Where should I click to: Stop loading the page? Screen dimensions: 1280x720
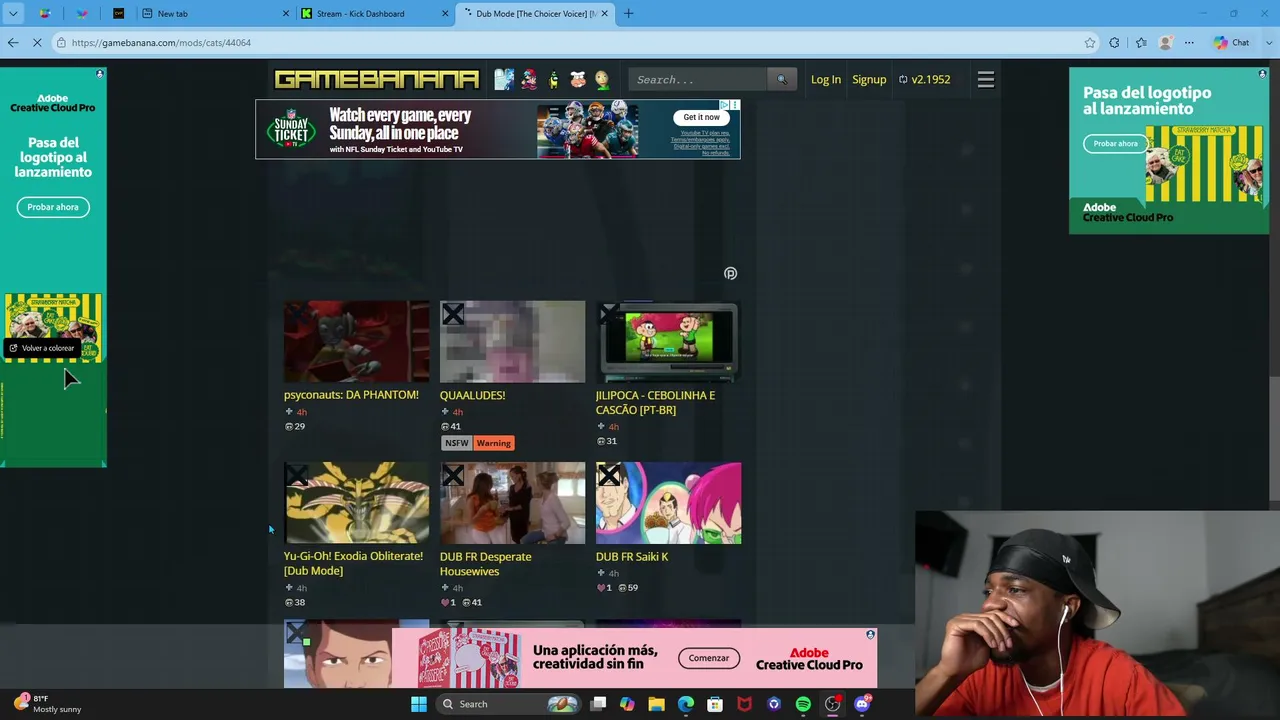coord(37,43)
